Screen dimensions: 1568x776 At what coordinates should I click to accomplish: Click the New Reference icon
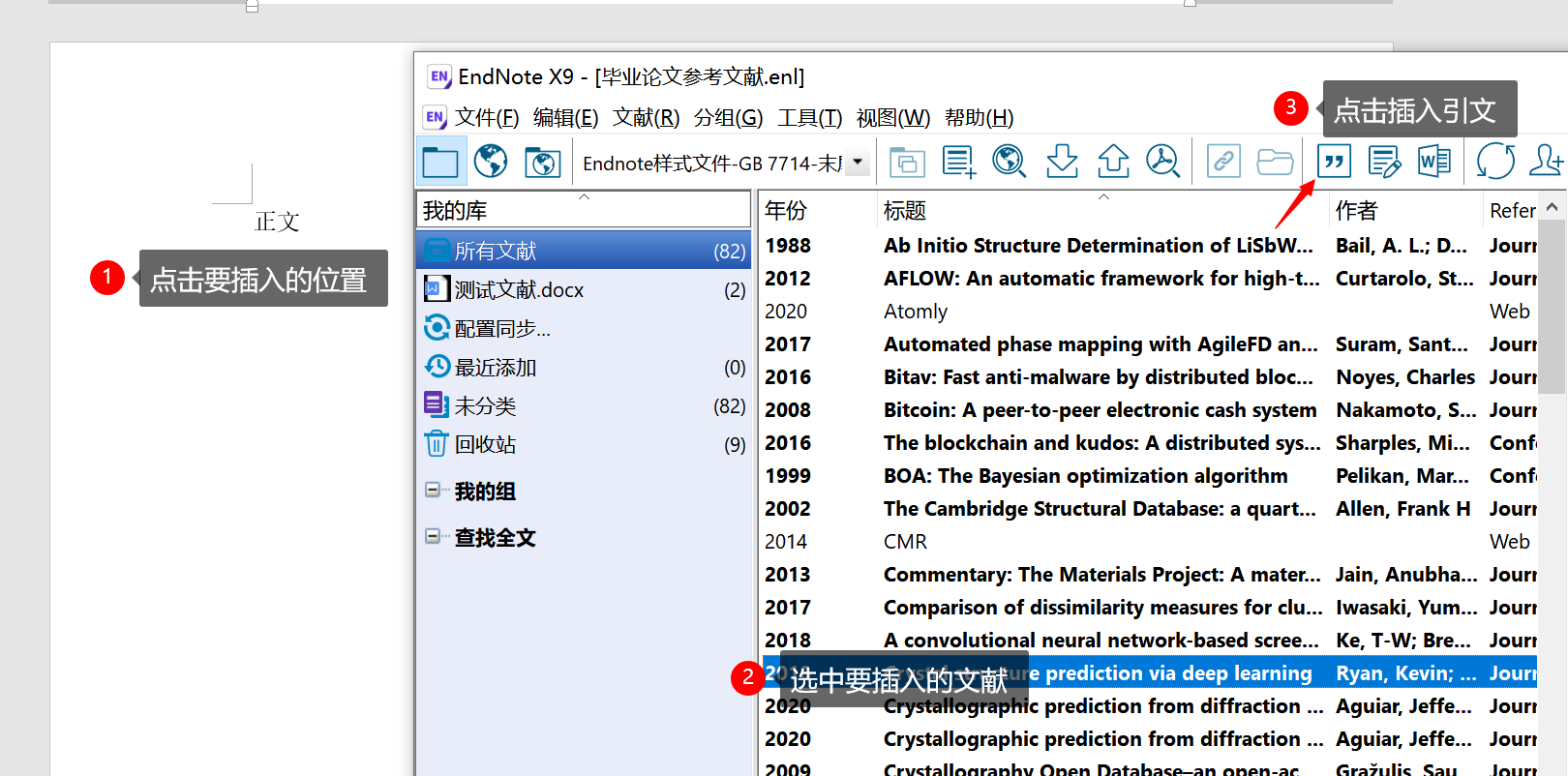958,162
